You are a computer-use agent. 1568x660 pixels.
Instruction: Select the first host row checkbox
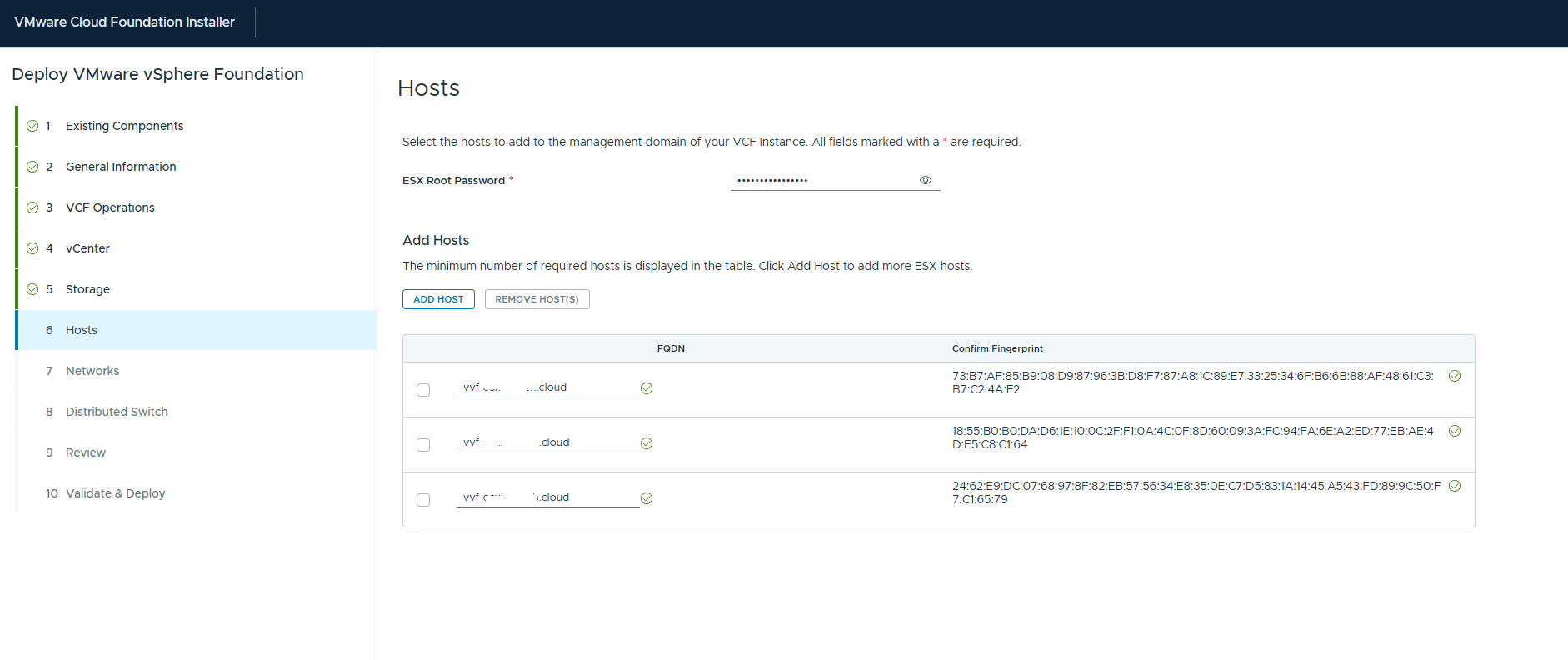(x=423, y=390)
